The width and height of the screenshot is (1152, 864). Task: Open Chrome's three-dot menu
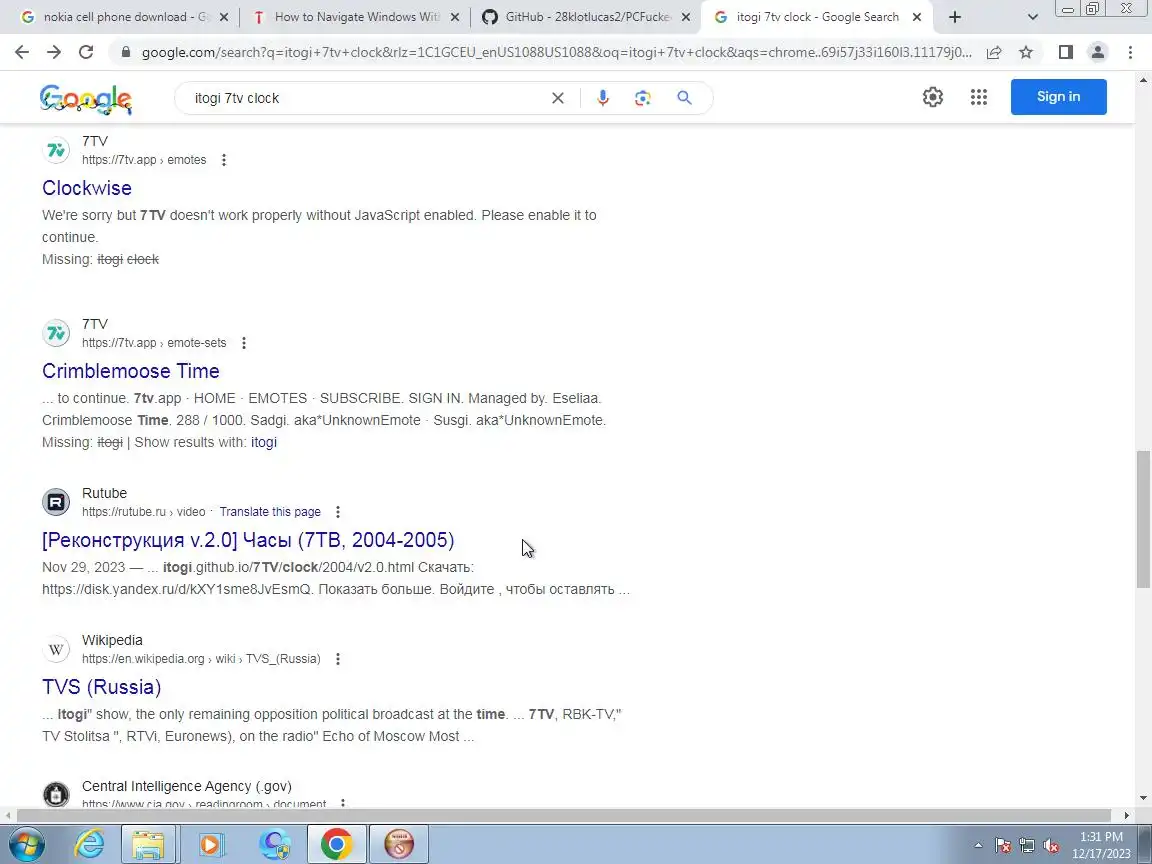click(x=1130, y=52)
